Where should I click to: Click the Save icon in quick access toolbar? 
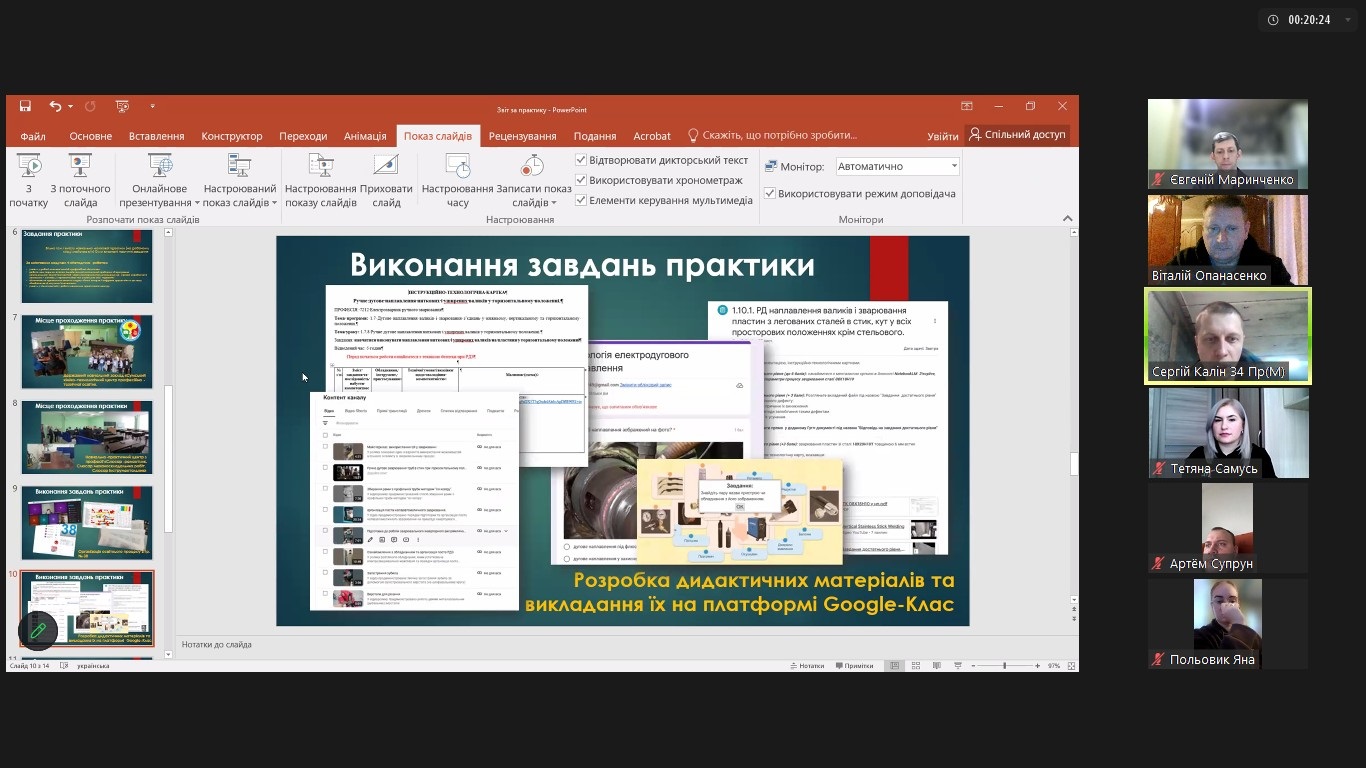25,106
